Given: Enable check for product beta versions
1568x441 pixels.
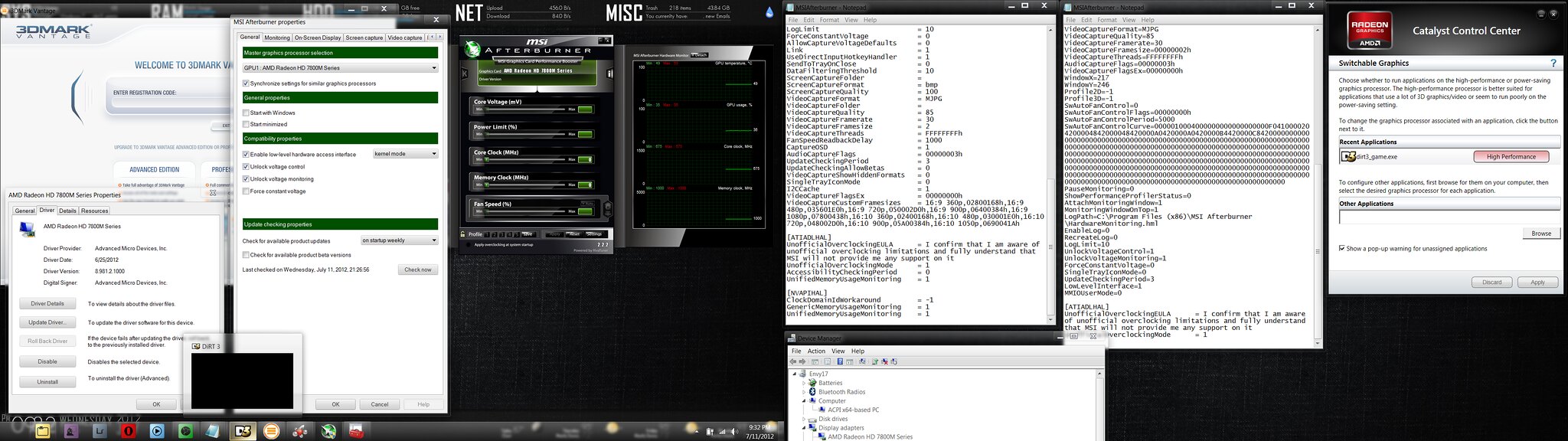Looking at the screenshot, I should (x=246, y=255).
